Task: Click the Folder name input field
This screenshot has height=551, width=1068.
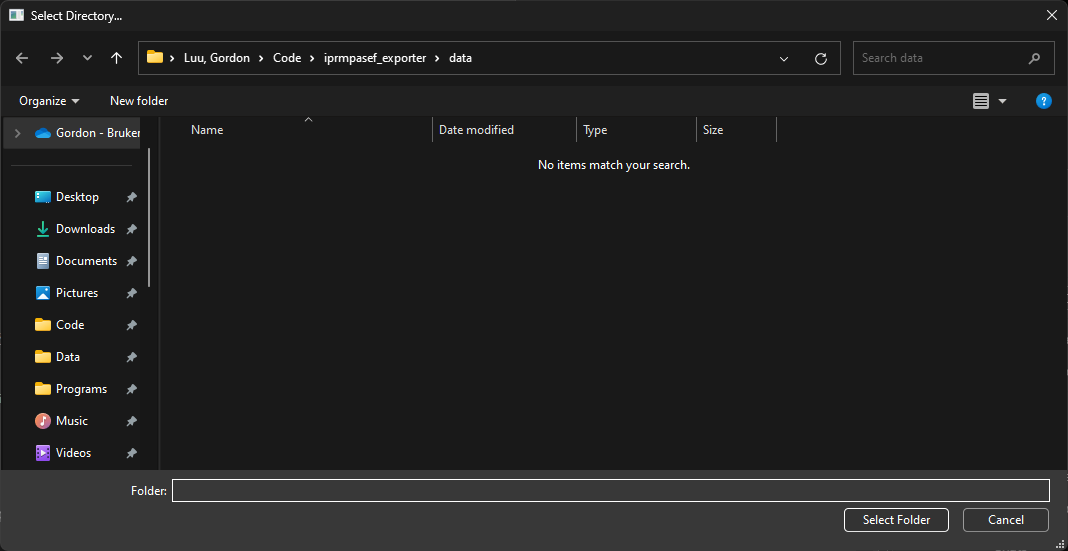Action: tap(611, 490)
